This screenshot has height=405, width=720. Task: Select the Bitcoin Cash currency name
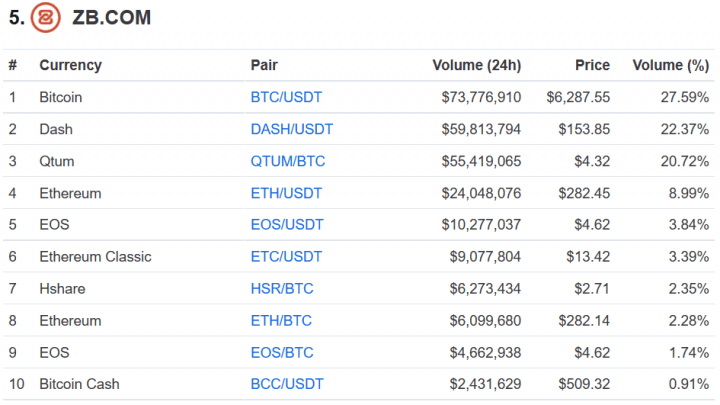(79, 384)
